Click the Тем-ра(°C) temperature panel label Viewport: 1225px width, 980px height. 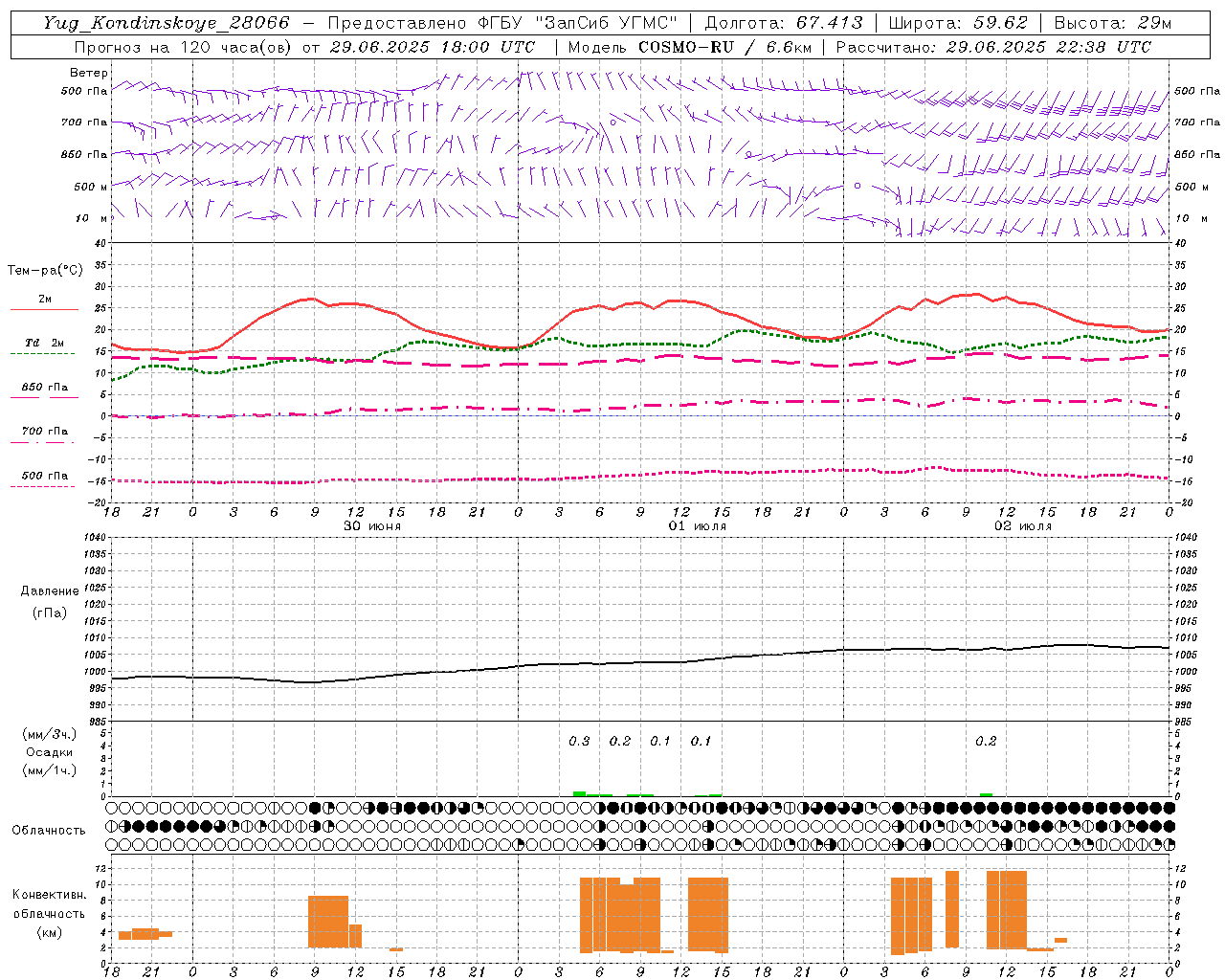(45, 271)
